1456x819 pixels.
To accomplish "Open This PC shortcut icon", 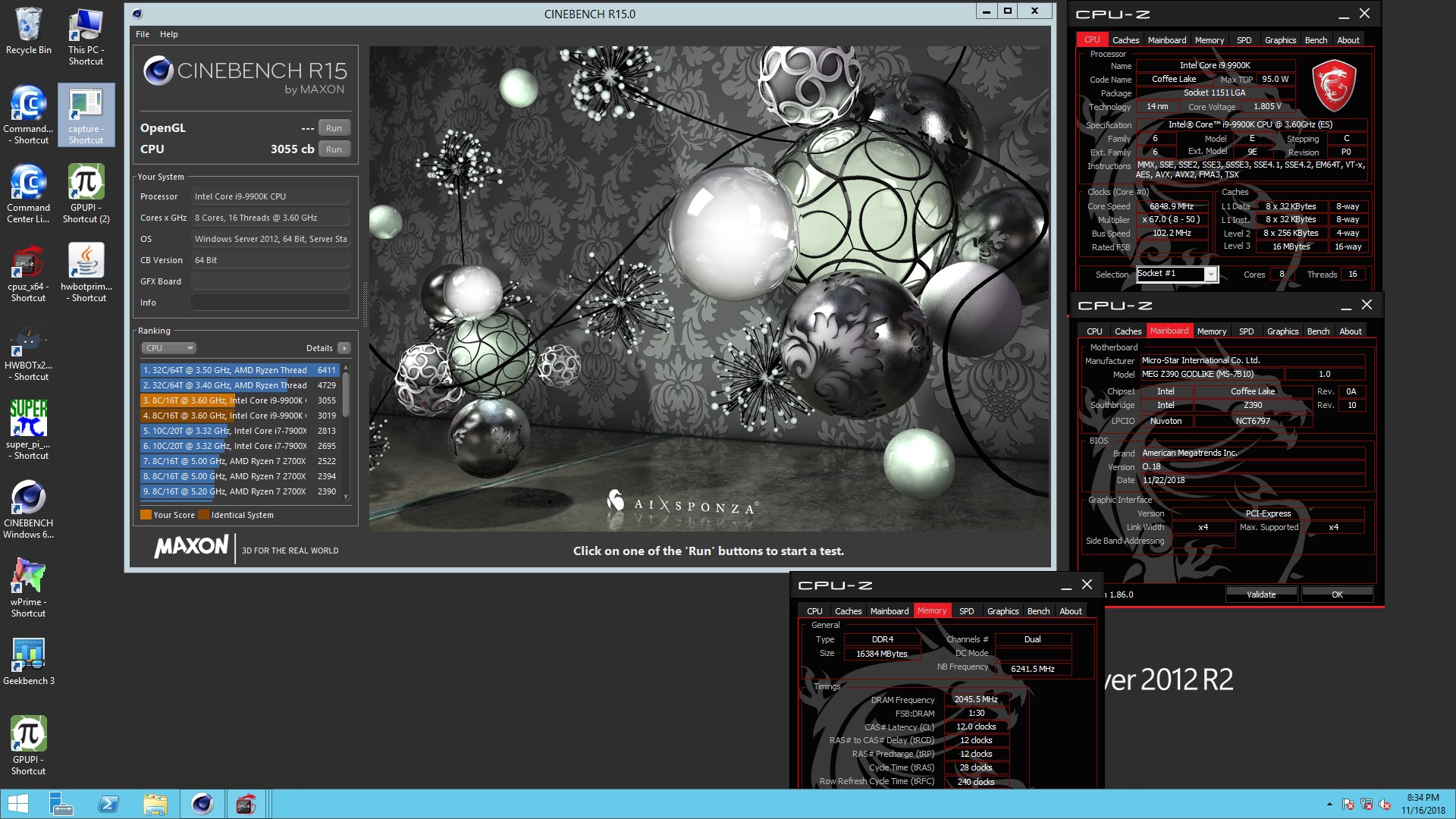I will point(86,36).
